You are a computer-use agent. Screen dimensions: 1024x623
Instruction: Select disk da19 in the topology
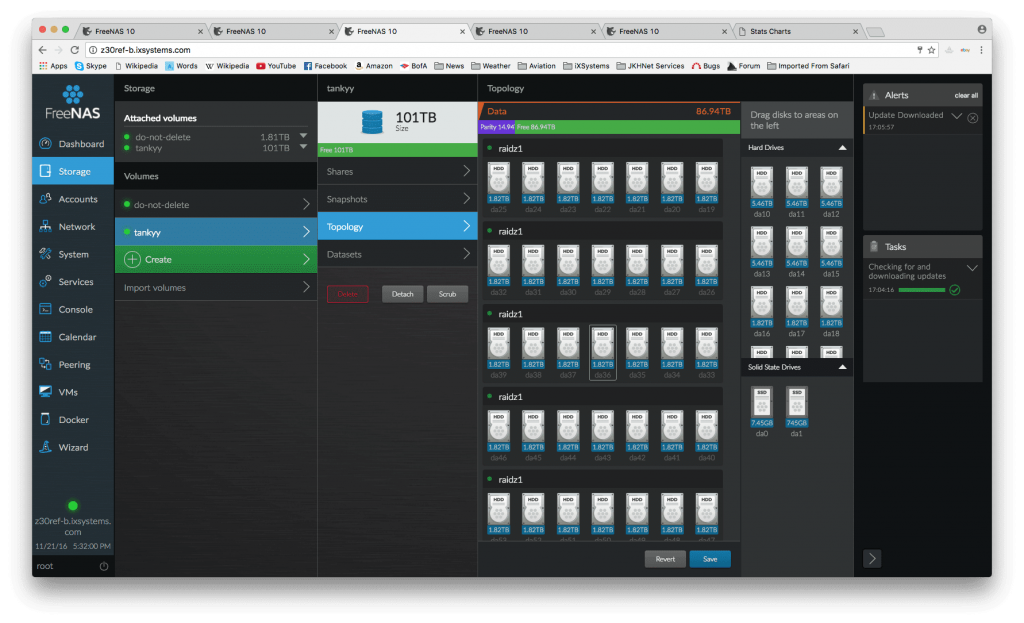pyautogui.click(x=706, y=187)
